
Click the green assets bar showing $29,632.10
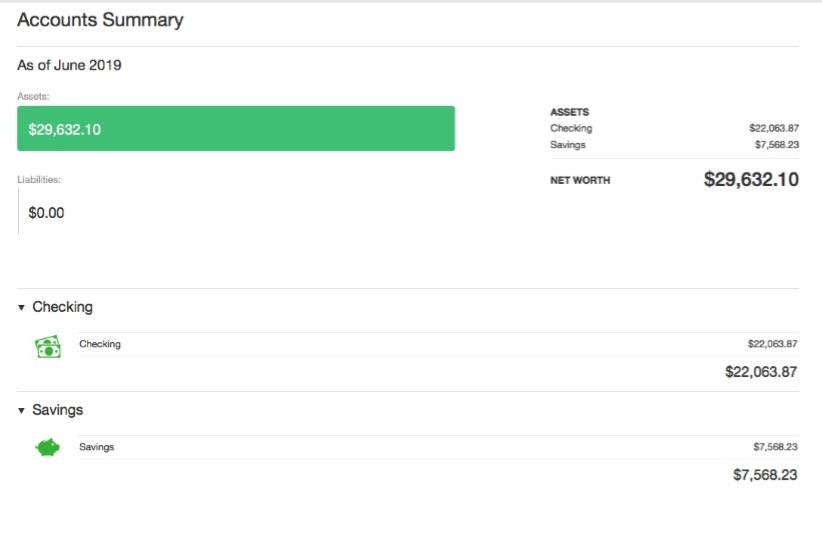pyautogui.click(x=236, y=128)
